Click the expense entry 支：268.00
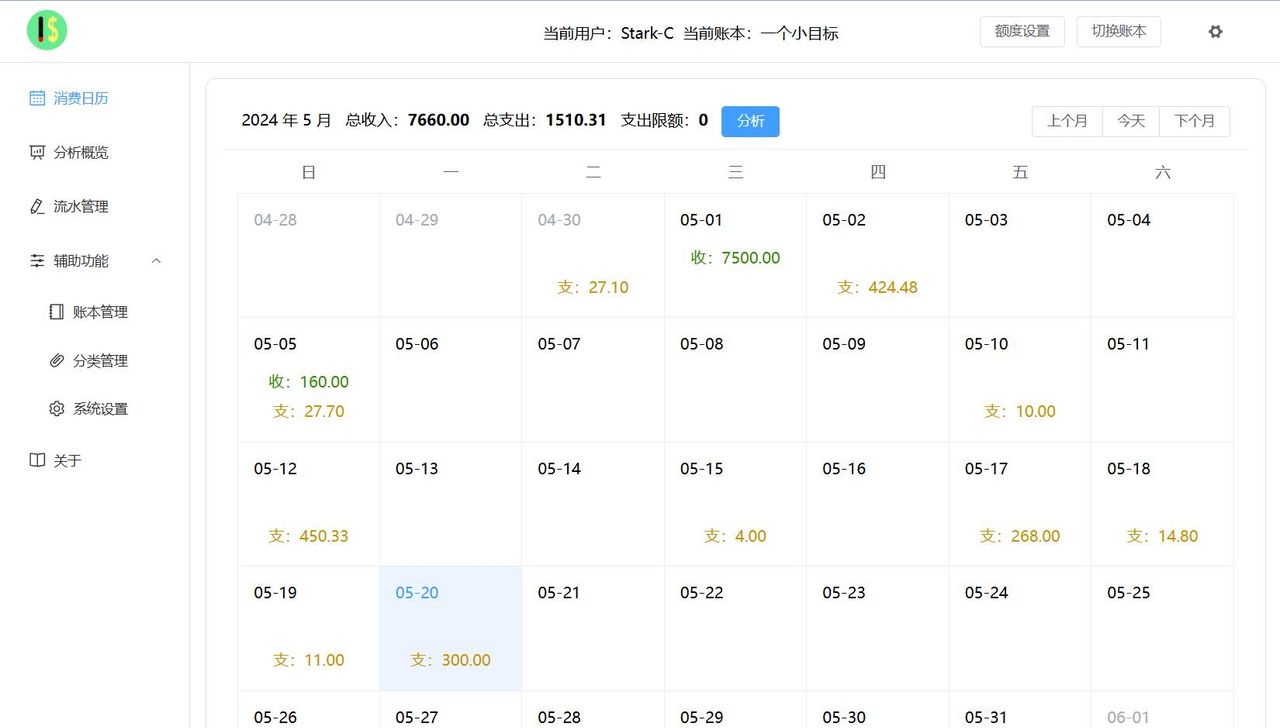 tap(1020, 536)
